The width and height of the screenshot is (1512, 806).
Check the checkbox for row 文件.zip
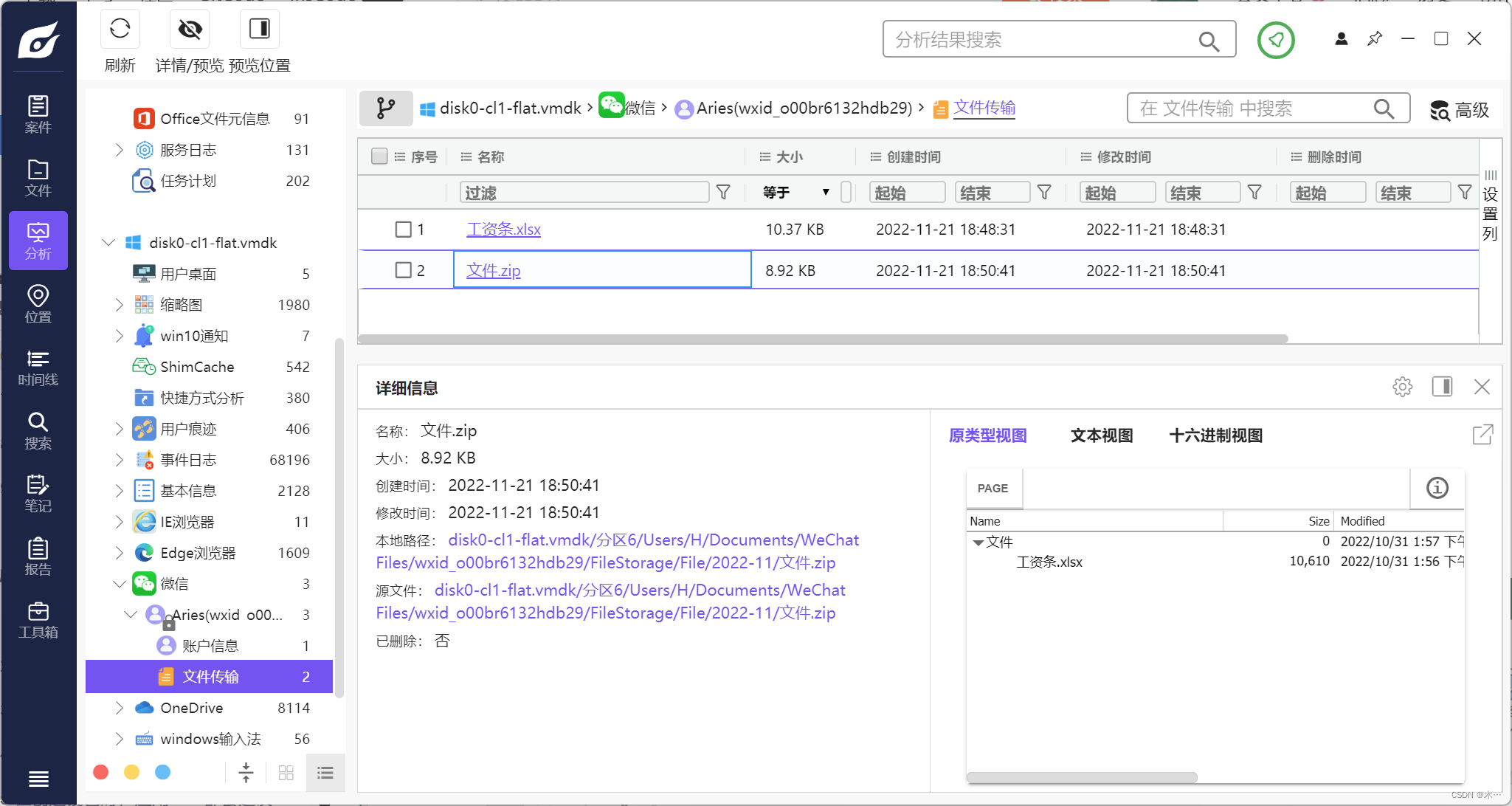tap(403, 270)
